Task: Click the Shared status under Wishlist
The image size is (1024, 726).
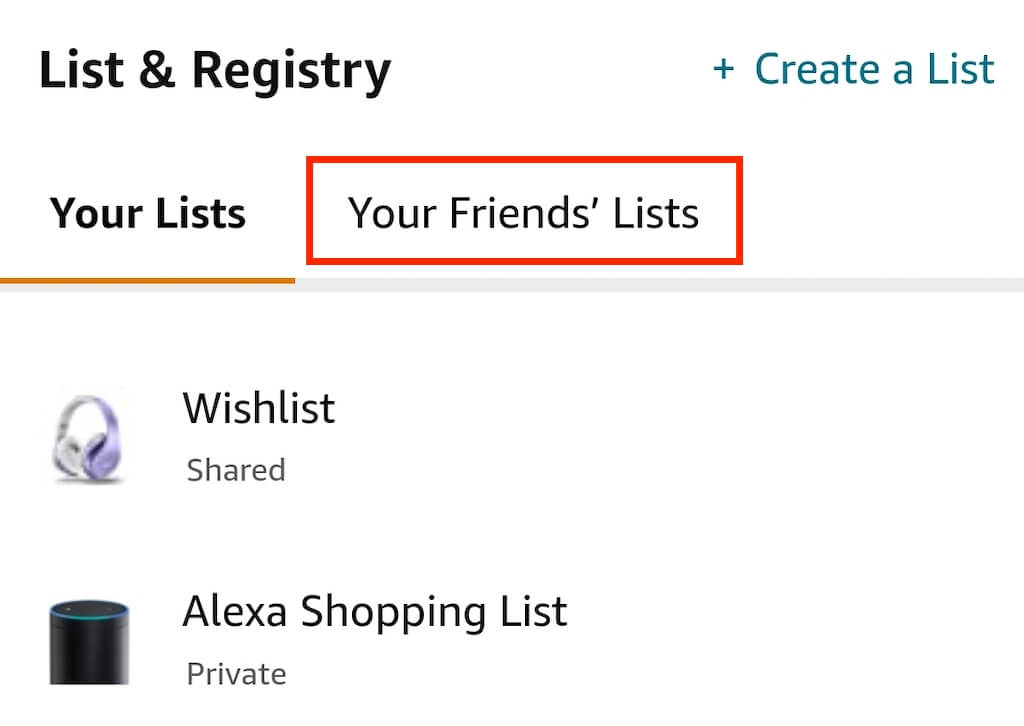Action: coord(236,470)
